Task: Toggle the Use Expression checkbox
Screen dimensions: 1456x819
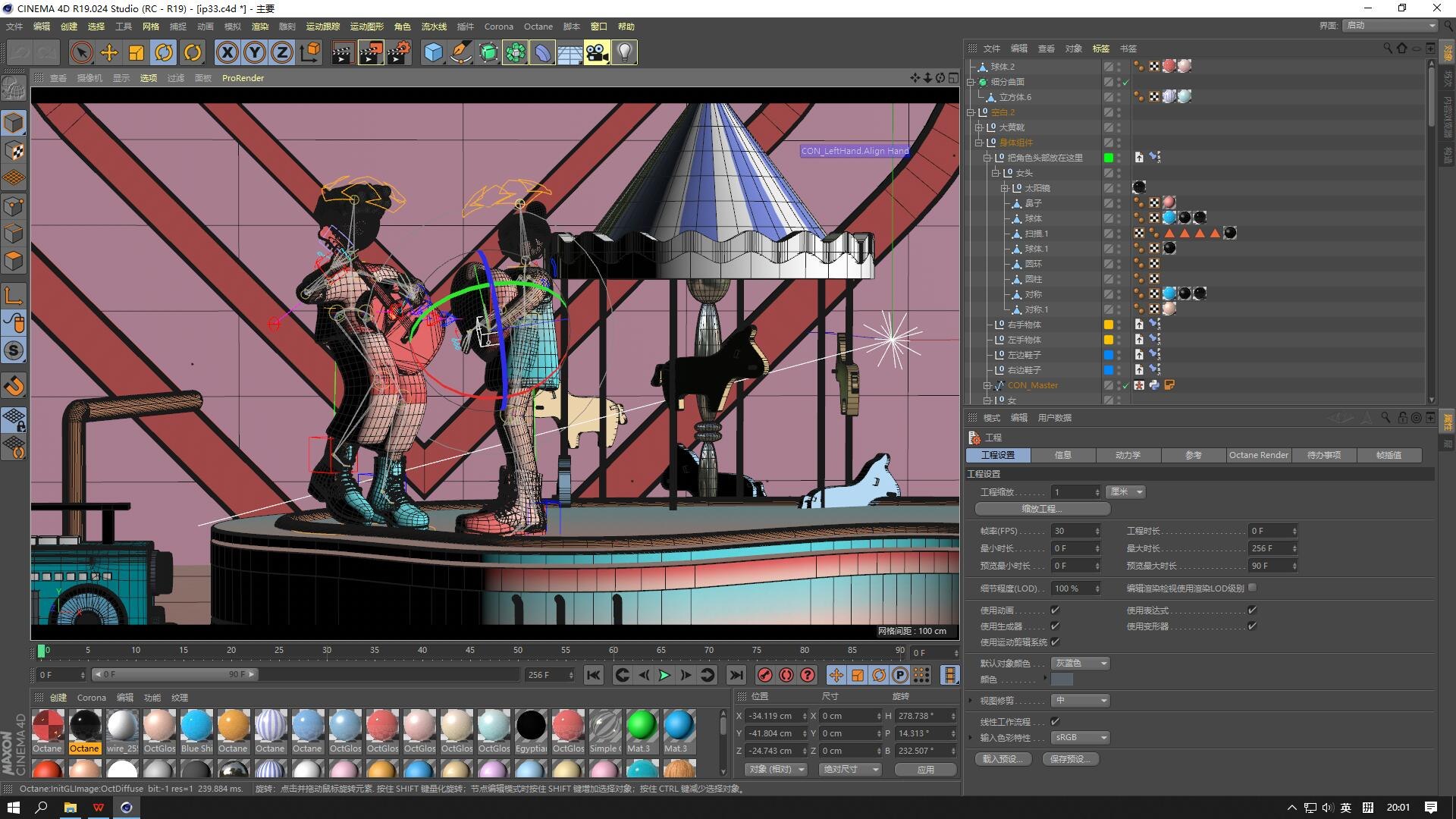Action: tap(1252, 610)
